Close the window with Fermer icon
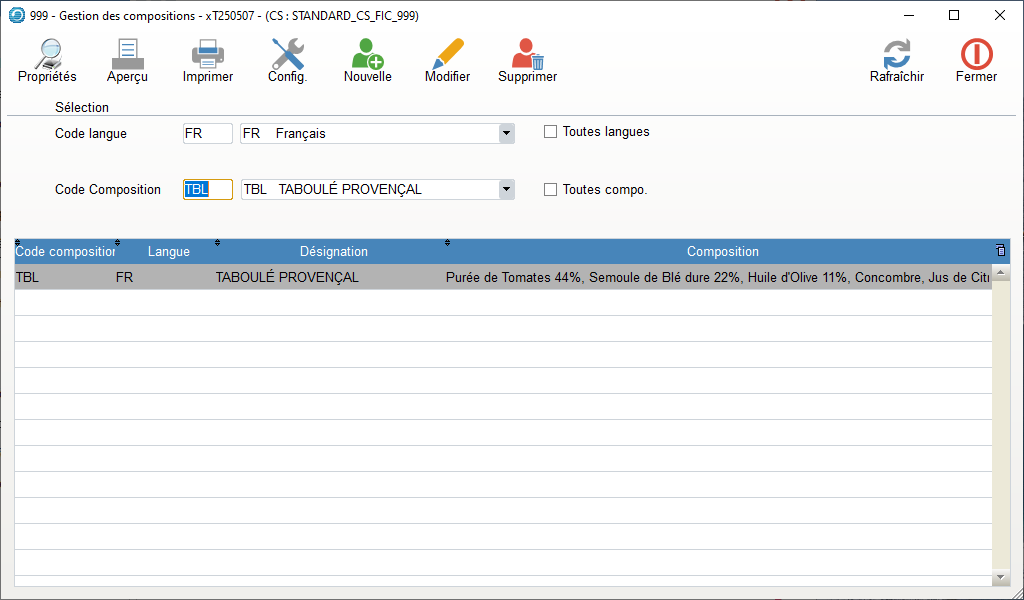Viewport: 1024px width, 600px height. 976,54
